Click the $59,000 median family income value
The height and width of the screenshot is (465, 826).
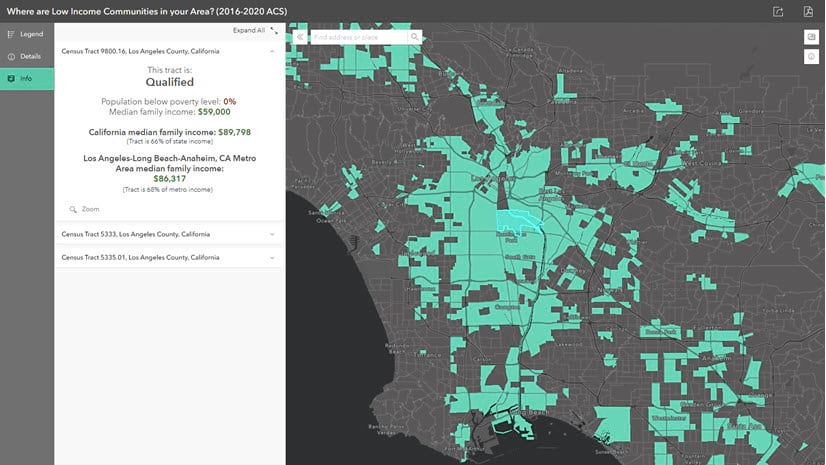(214, 112)
